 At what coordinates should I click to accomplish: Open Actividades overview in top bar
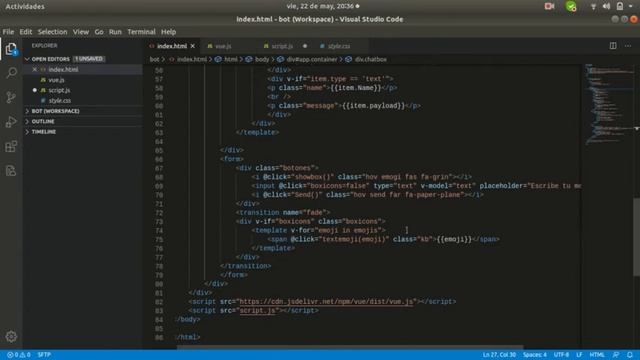[25, 7]
